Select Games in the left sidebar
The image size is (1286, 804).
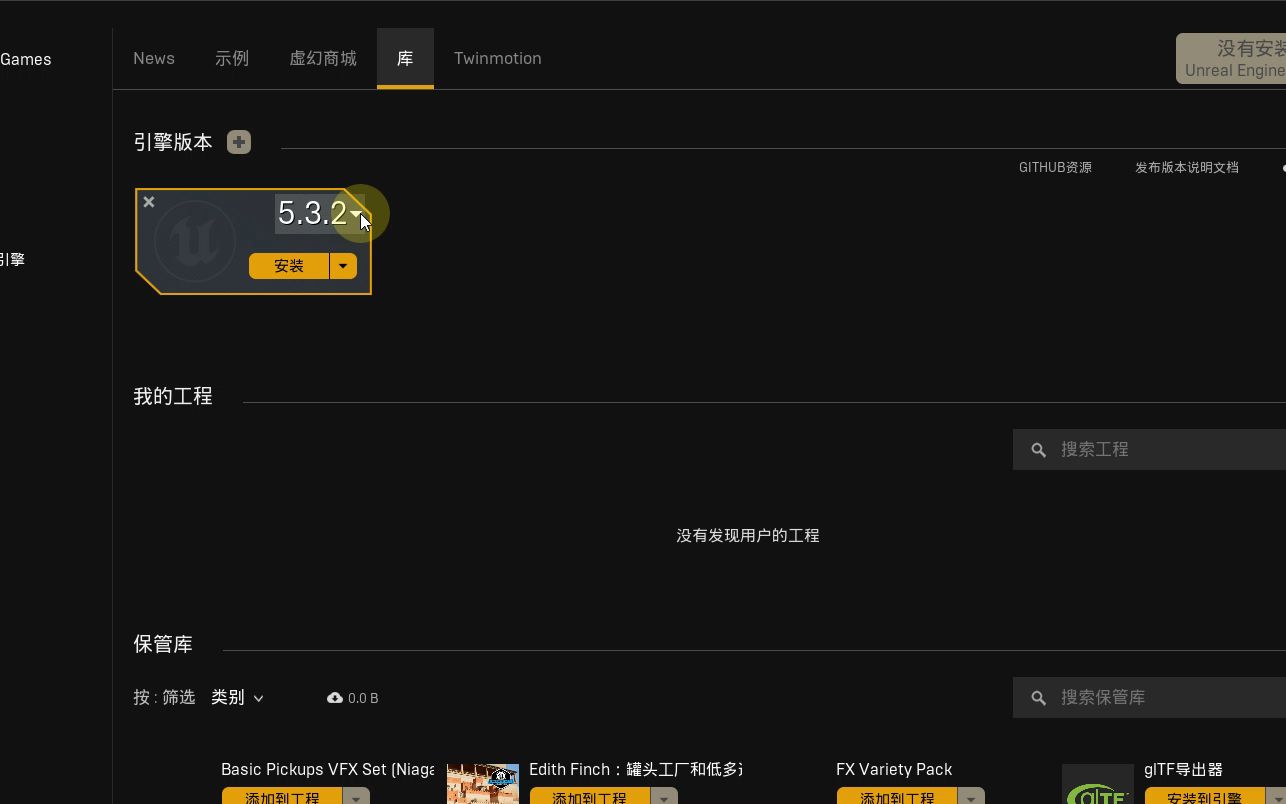point(26,59)
